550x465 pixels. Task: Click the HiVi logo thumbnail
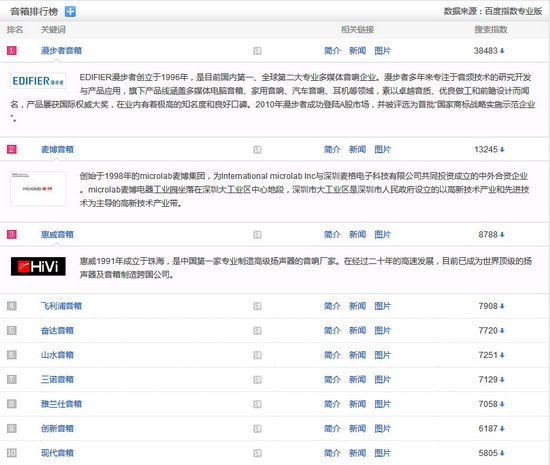(x=38, y=267)
